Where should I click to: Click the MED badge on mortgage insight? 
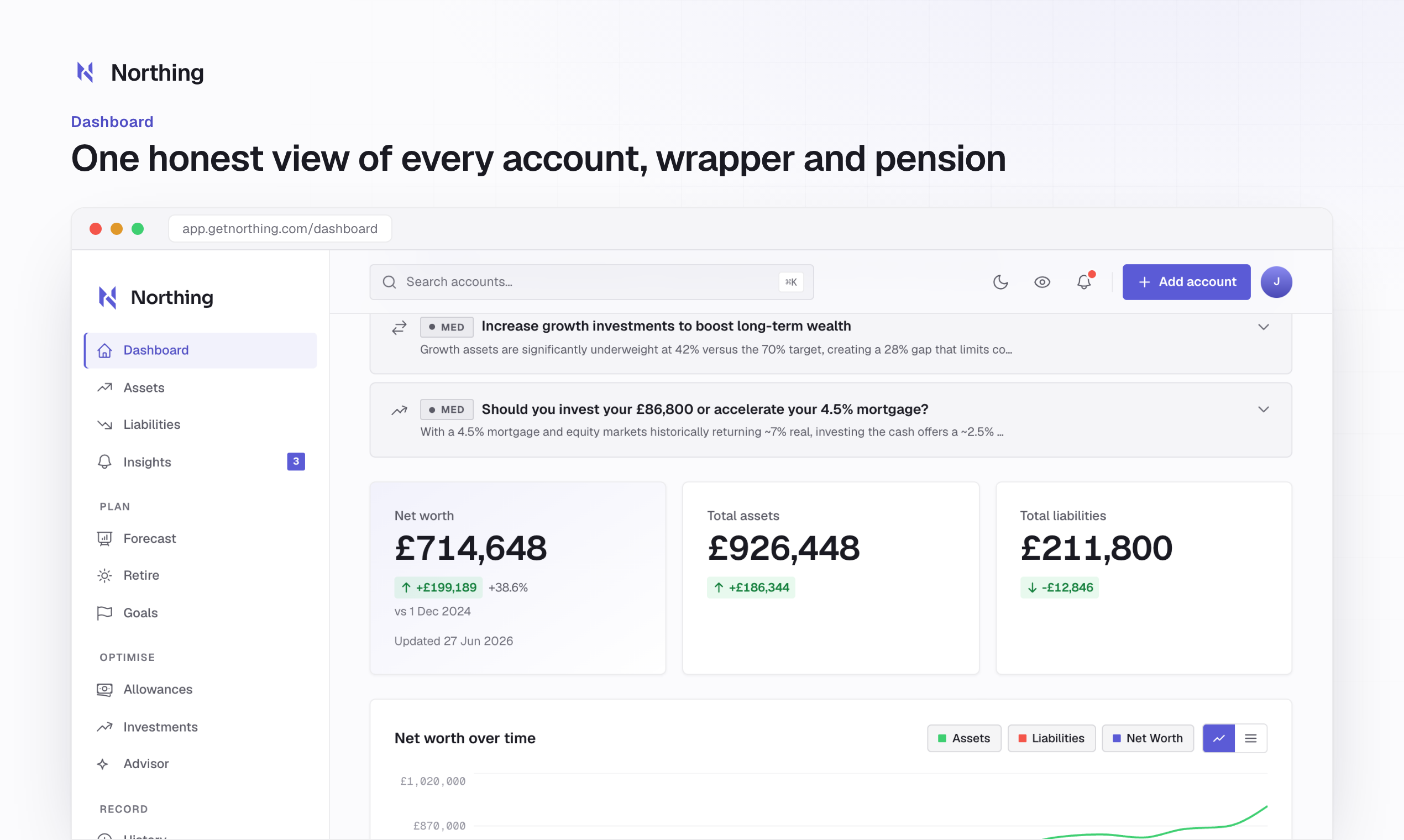[x=447, y=410]
